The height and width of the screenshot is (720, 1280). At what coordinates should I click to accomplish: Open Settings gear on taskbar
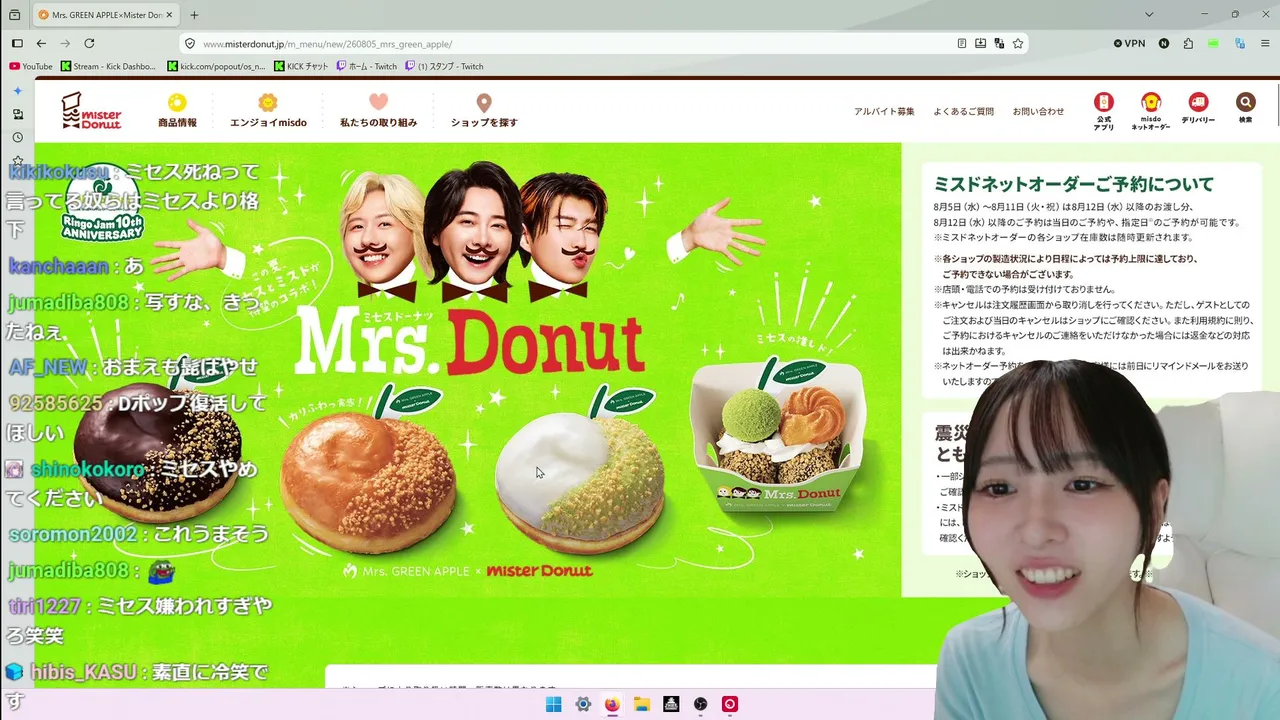(x=583, y=704)
